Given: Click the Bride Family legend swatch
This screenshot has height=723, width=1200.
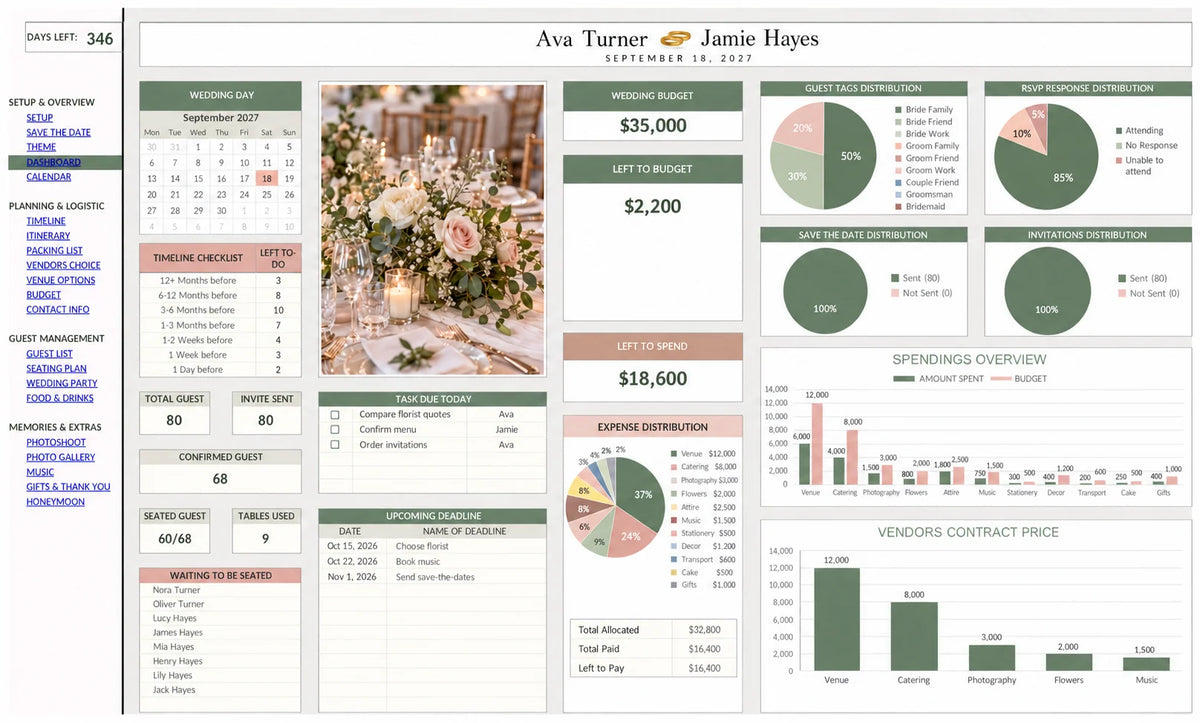Looking at the screenshot, I should [898, 110].
